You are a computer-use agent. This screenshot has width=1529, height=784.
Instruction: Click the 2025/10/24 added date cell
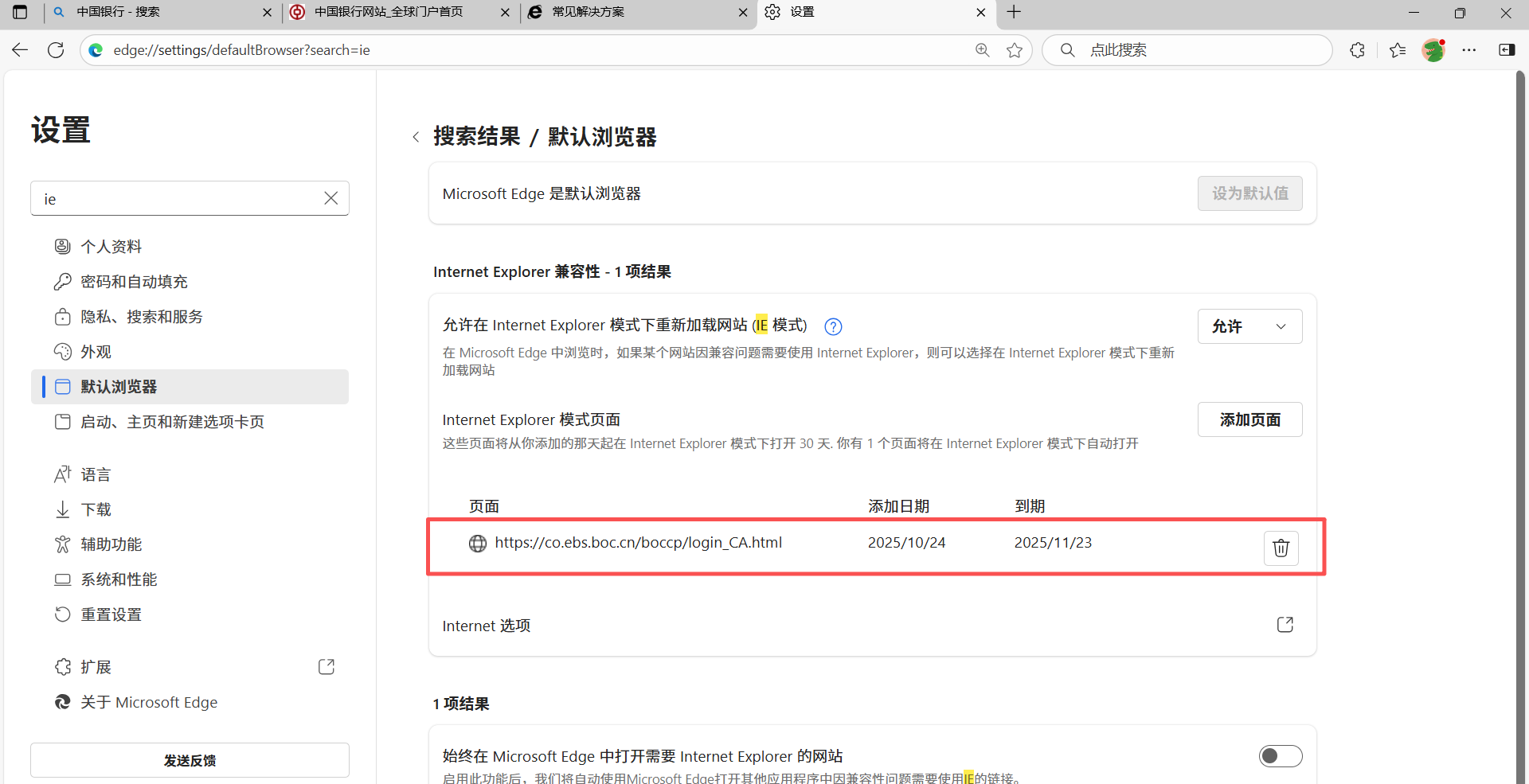coord(906,543)
